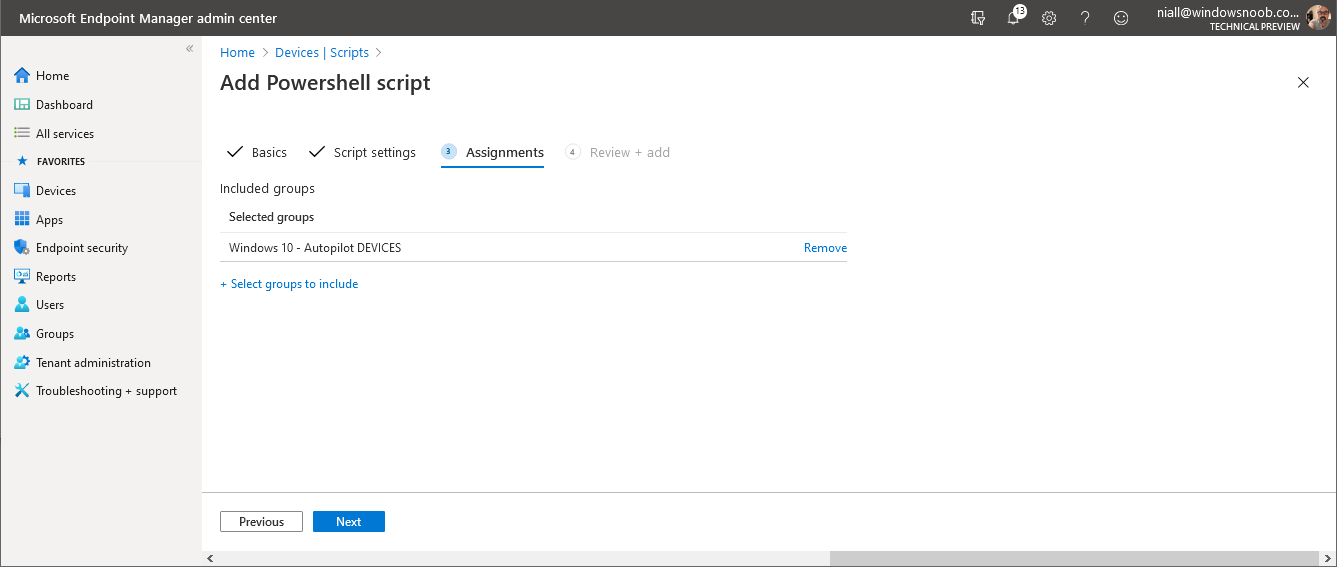Click the Microsoft Endpoint Manager admin center title
This screenshot has height=567, width=1337.
coord(148,18)
